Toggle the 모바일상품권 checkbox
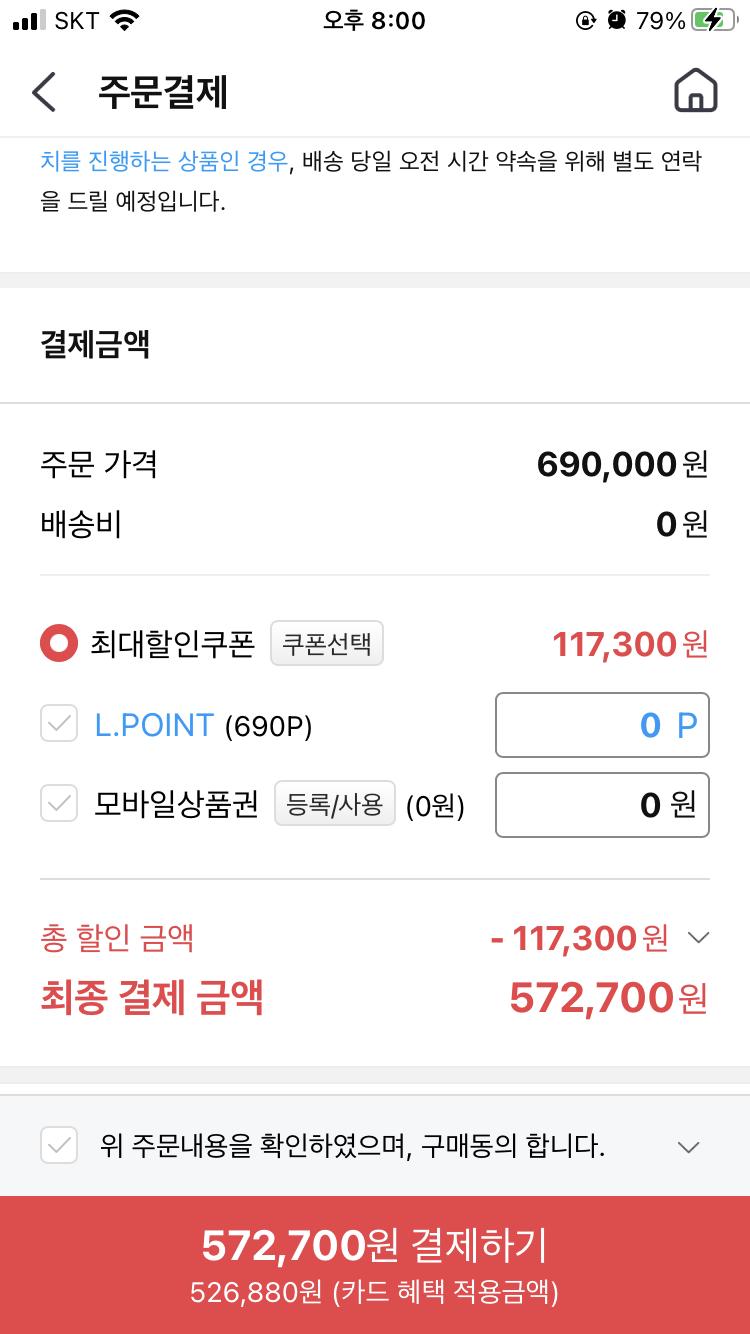The width and height of the screenshot is (750, 1334). [x=59, y=803]
